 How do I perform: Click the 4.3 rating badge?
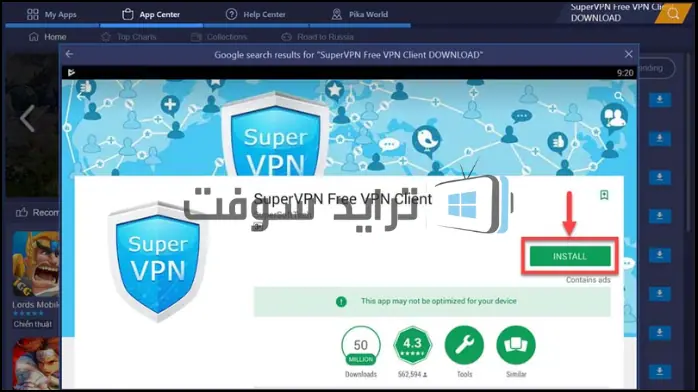(413, 345)
